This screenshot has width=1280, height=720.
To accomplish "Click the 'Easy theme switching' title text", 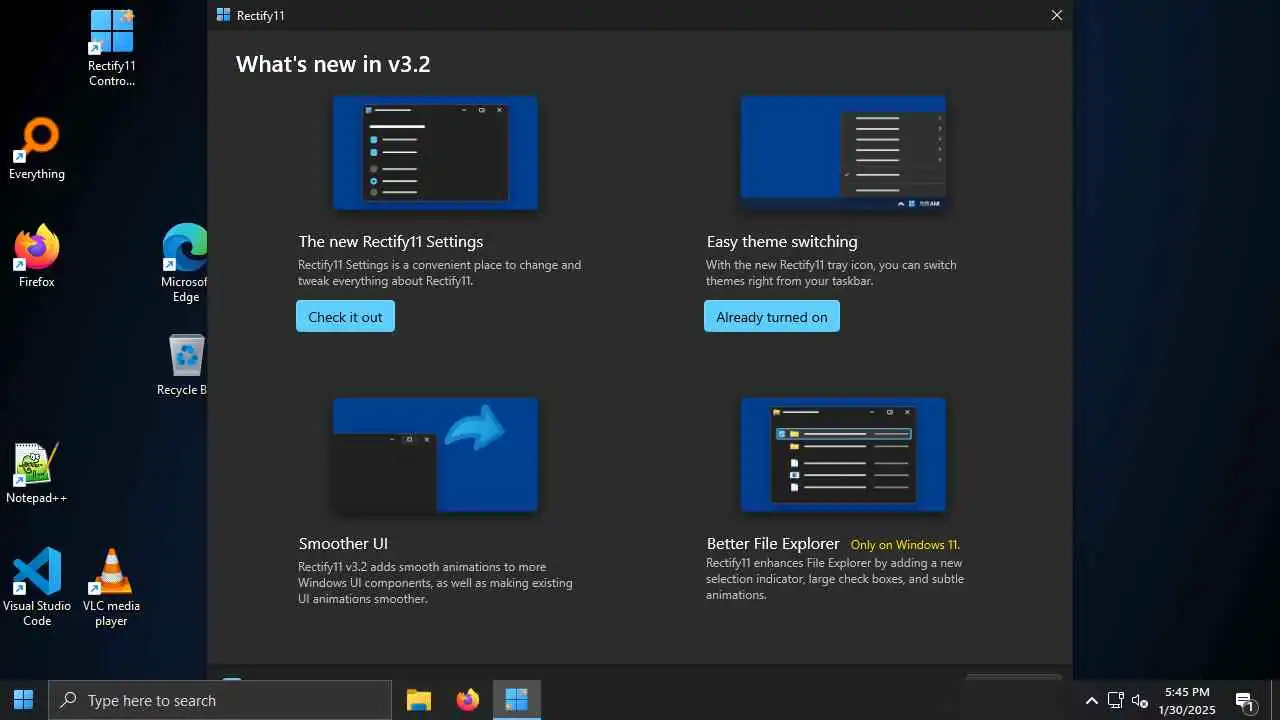I will 782,241.
